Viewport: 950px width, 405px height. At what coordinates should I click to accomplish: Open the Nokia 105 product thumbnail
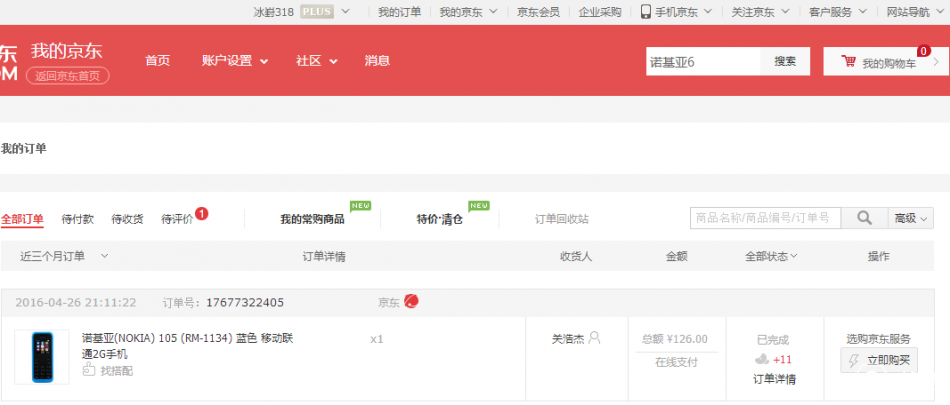coord(42,357)
